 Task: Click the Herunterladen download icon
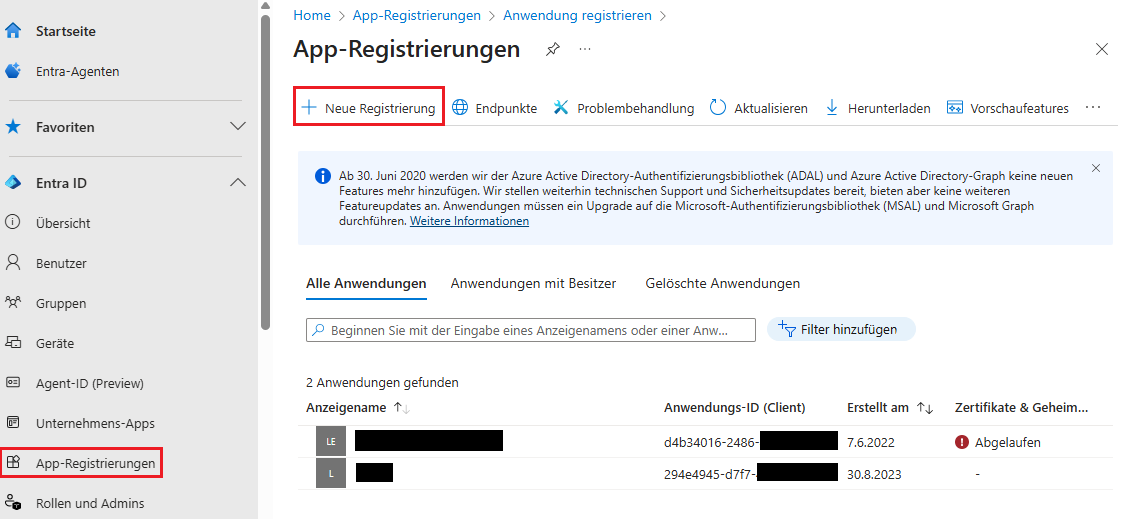click(x=831, y=108)
